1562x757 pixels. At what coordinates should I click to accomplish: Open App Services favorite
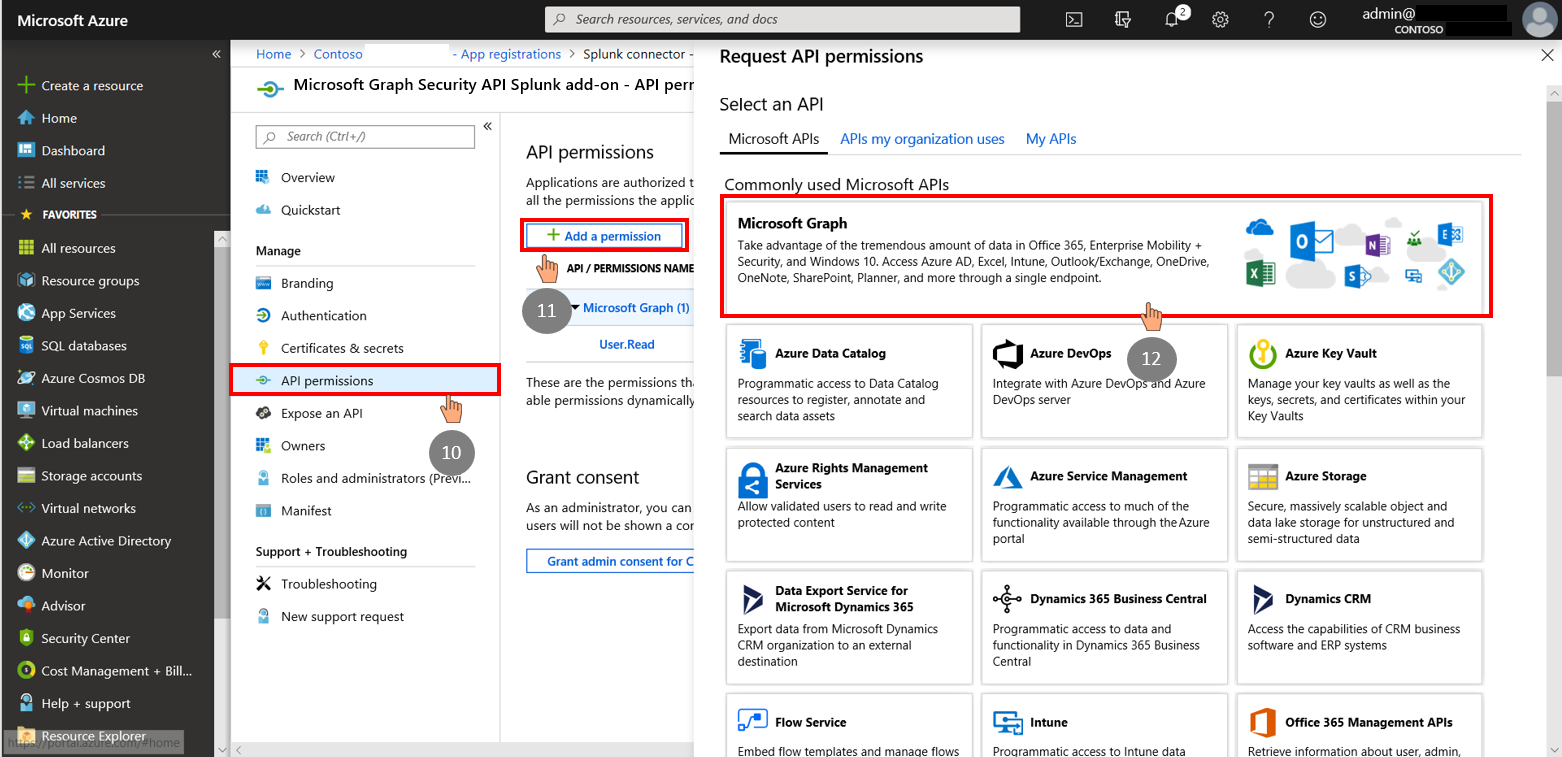click(x=78, y=313)
